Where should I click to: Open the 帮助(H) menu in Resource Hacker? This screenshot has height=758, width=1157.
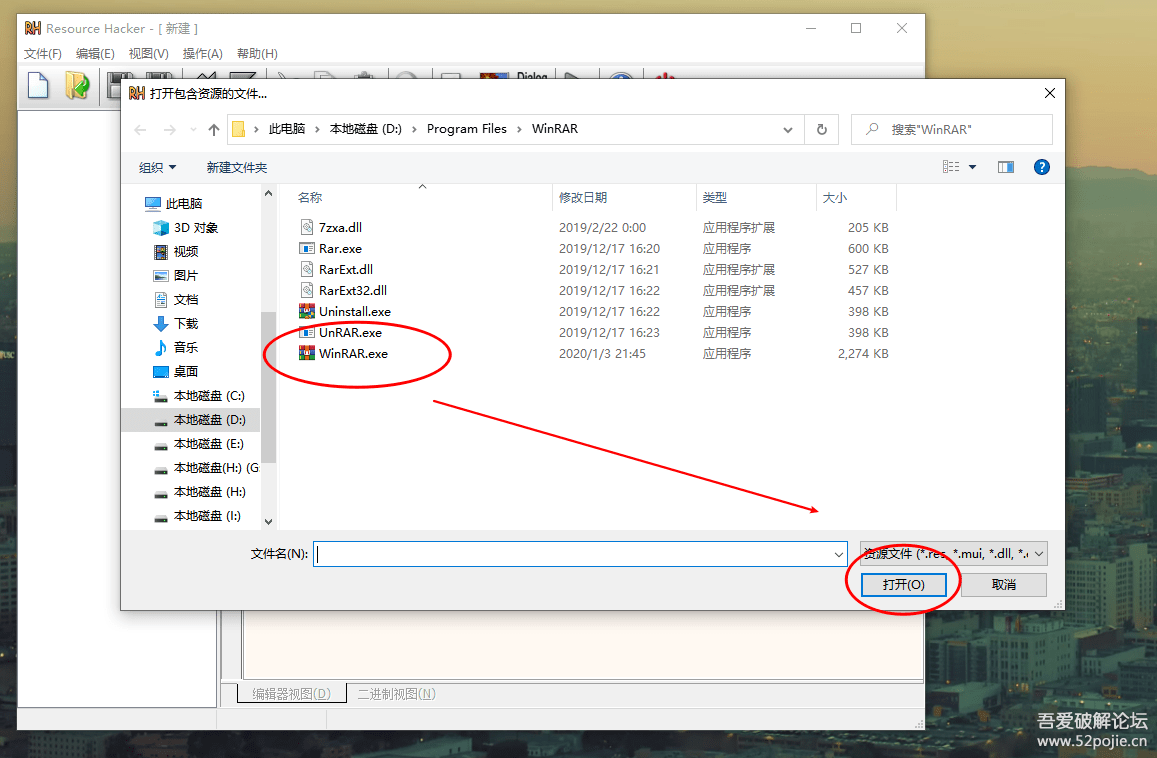[x=257, y=54]
